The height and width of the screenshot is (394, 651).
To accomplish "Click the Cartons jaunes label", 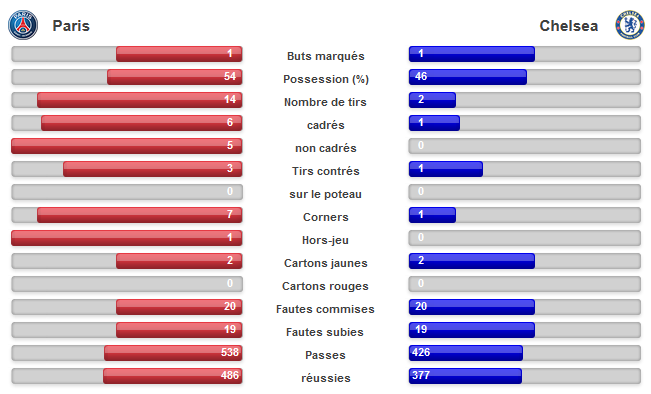I will (326, 263).
